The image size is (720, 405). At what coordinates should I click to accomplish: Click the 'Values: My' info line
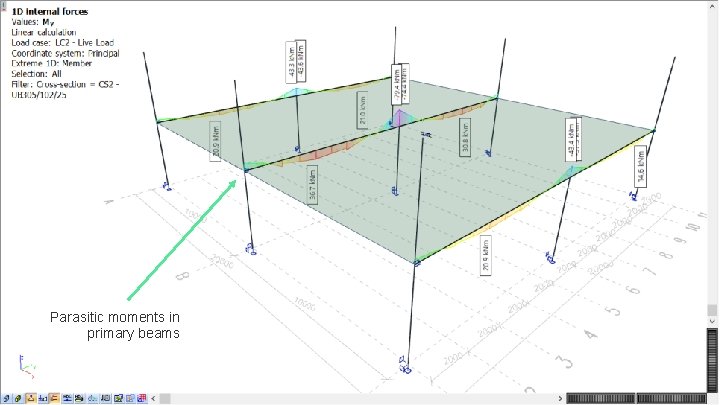pos(33,22)
